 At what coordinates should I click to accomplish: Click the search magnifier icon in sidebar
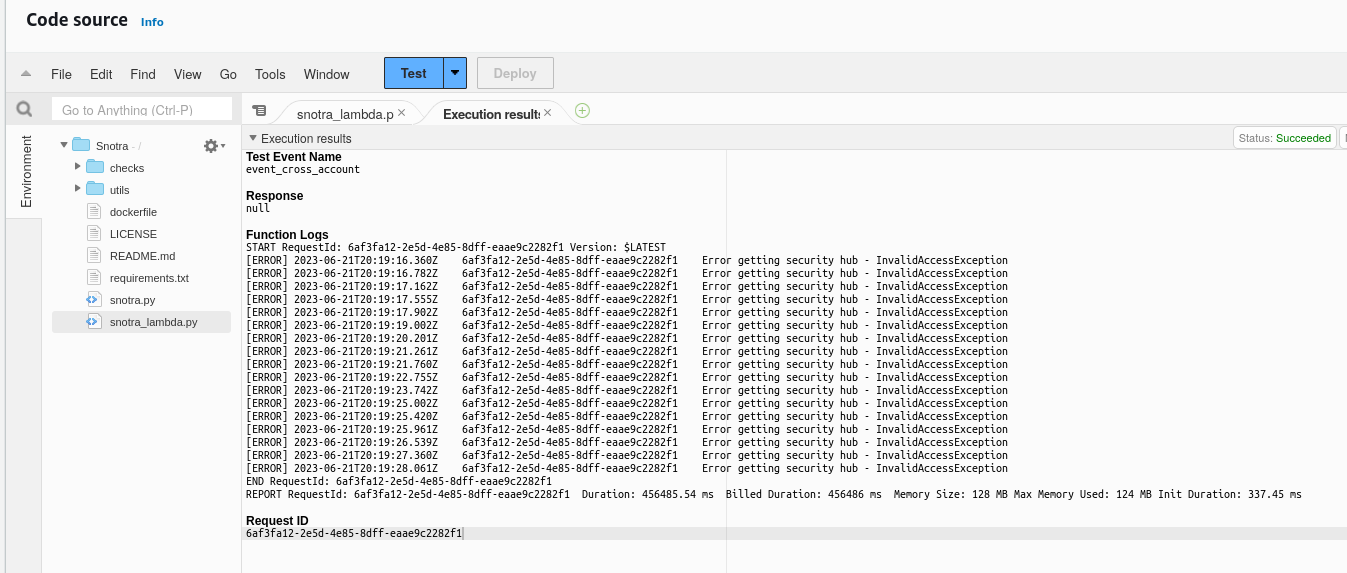[x=24, y=109]
